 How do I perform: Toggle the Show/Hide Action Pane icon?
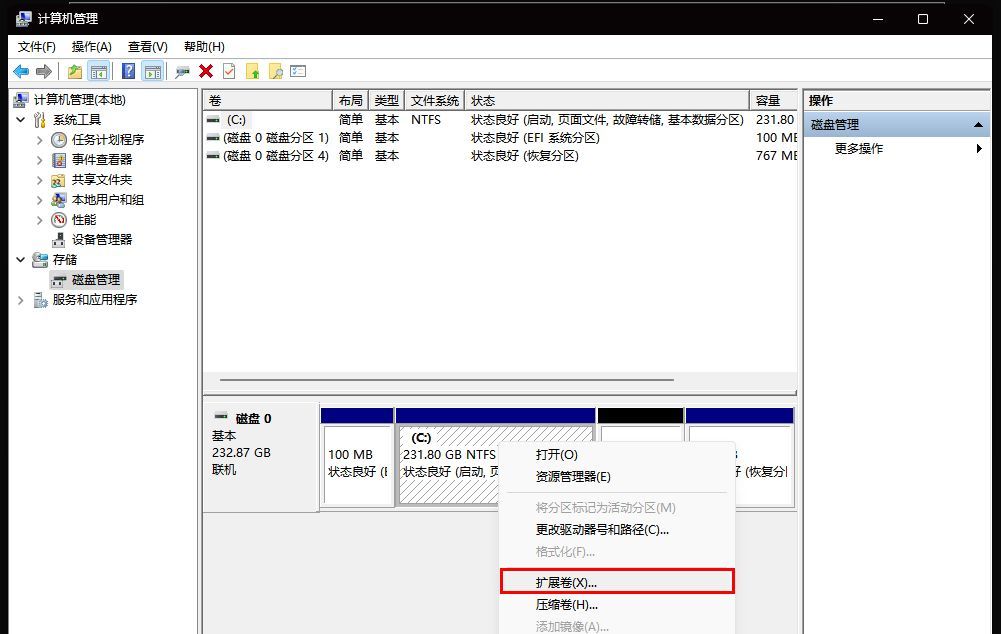(153, 72)
